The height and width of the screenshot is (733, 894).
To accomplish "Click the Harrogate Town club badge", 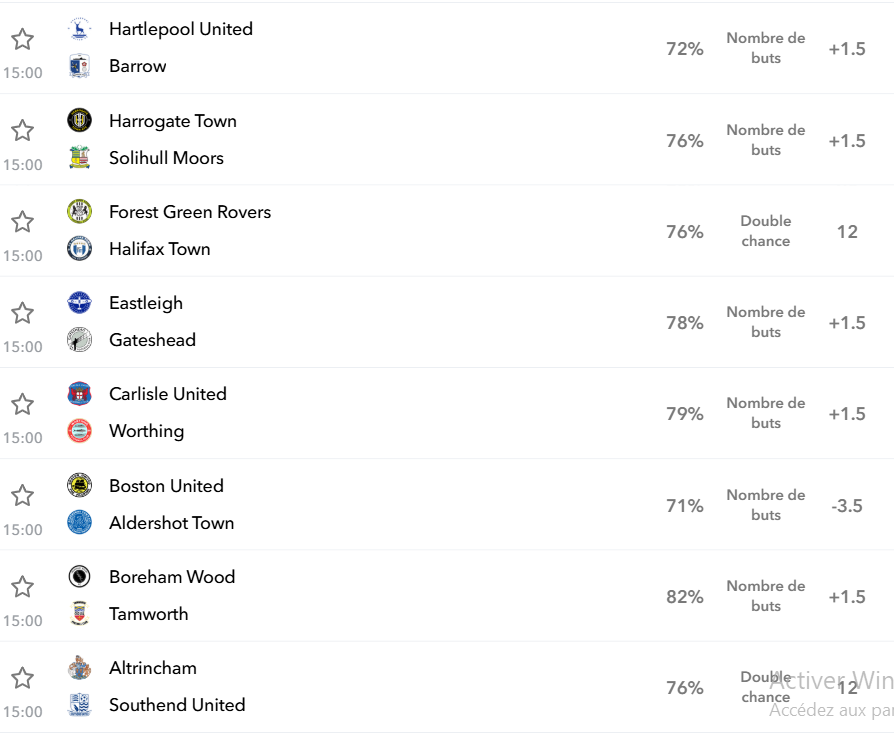I will click(79, 120).
